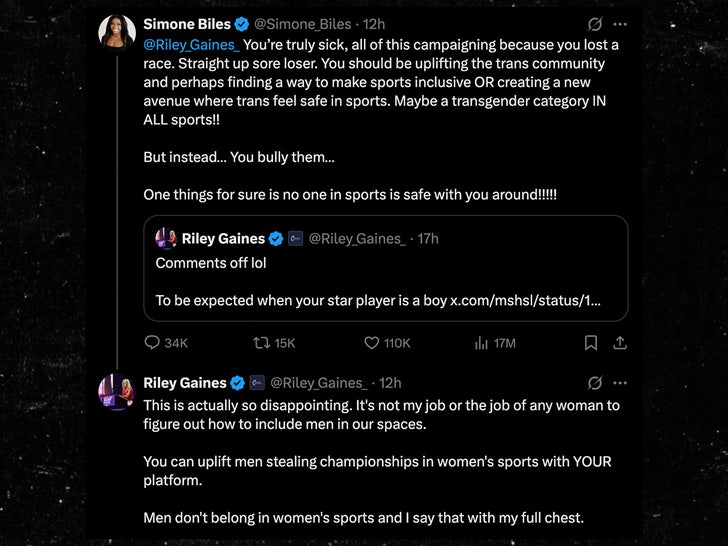Open Simone Biles' profile picture
The height and width of the screenshot is (546, 728).
point(117,31)
